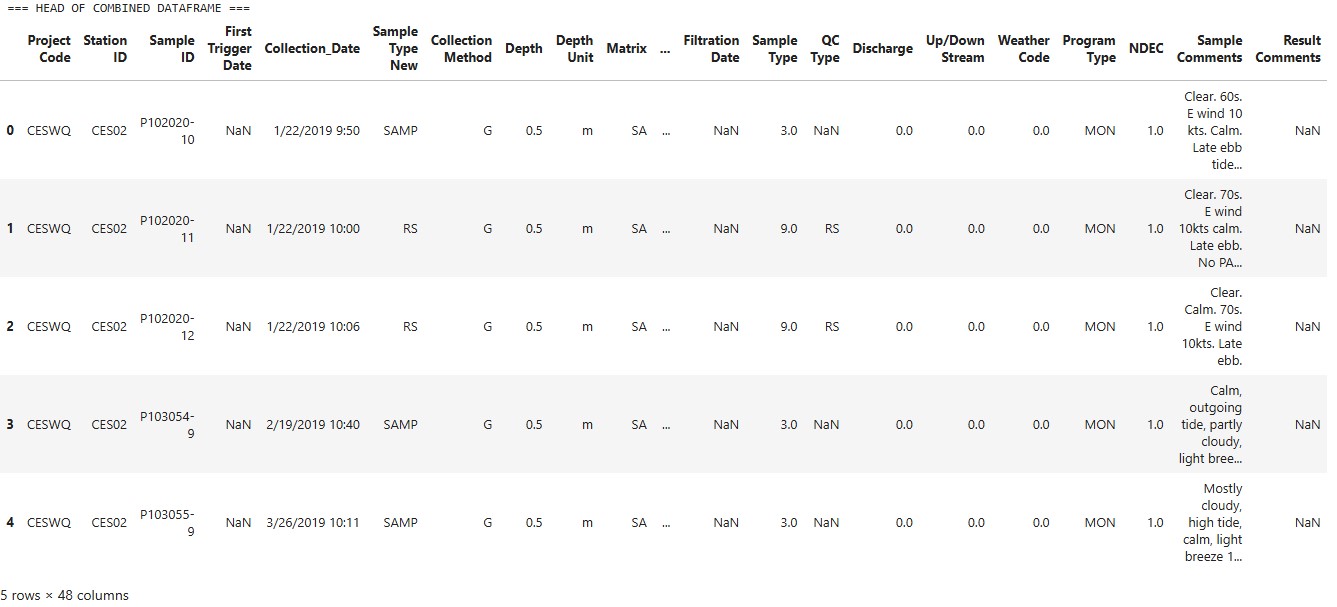Select the 2/19/2019 10:40 collection date cell
The height and width of the screenshot is (607, 1337).
[x=313, y=425]
